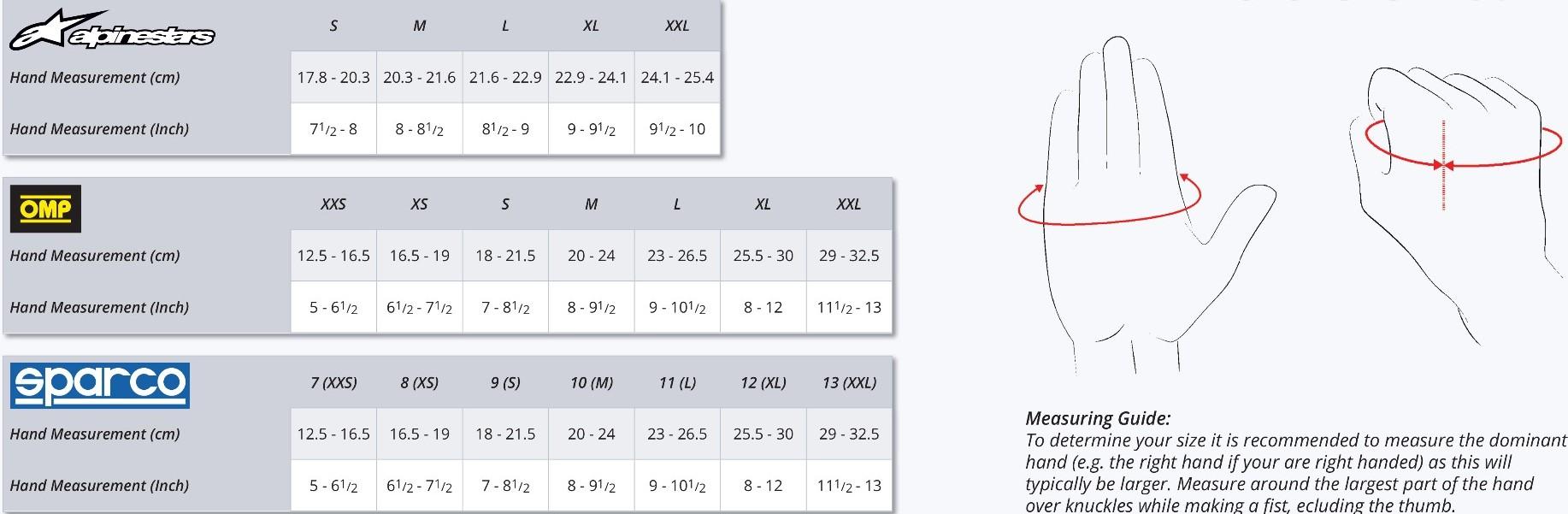
Task: Click OMP cell 29 - 32.5 cm
Action: tap(849, 256)
